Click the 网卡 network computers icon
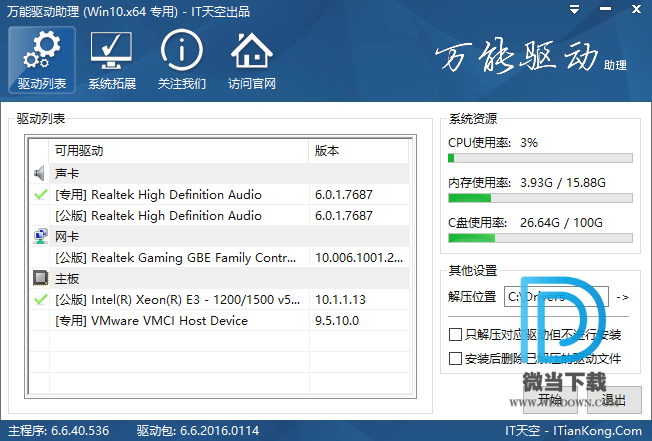Image resolution: width=652 pixels, height=441 pixels. pyautogui.click(x=40, y=237)
